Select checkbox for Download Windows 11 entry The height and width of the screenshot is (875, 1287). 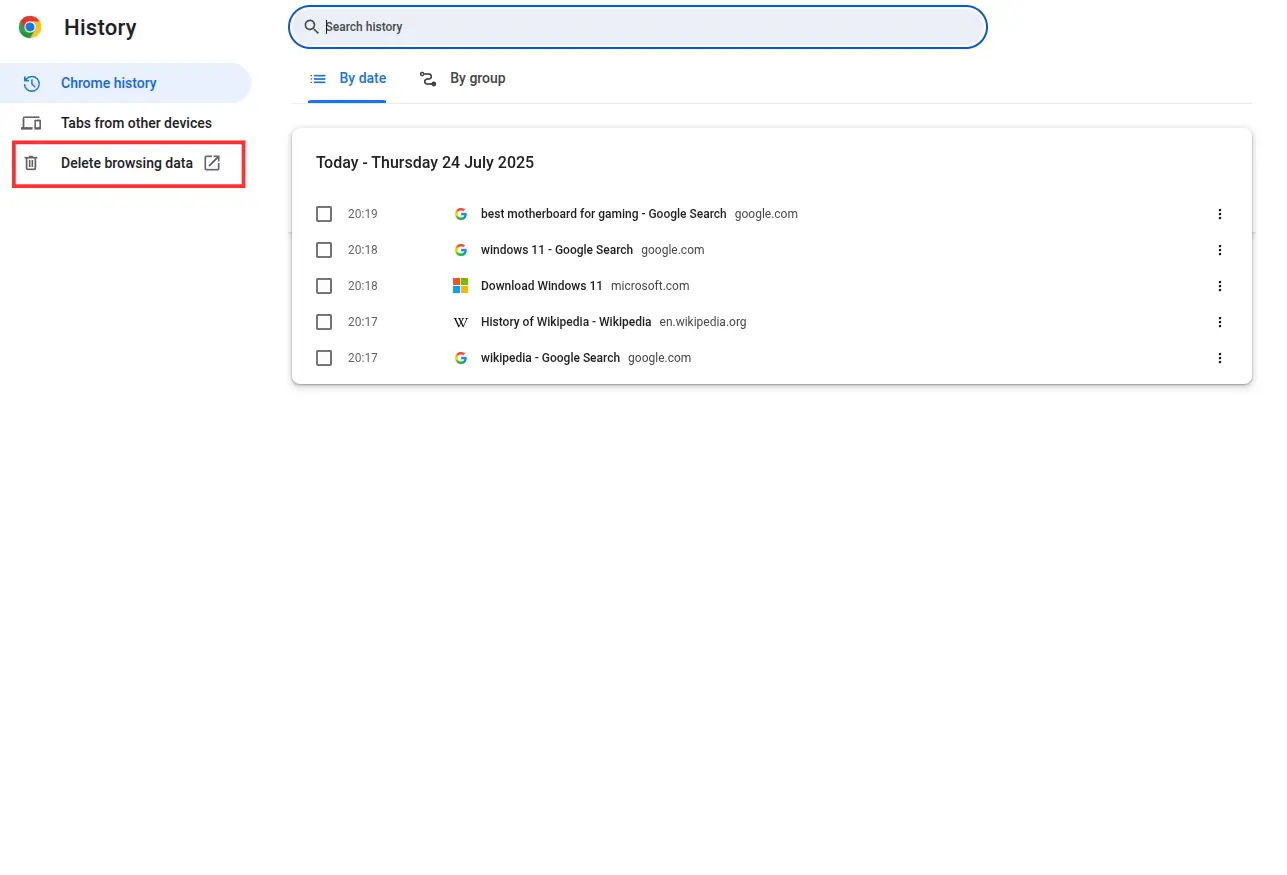pos(324,286)
